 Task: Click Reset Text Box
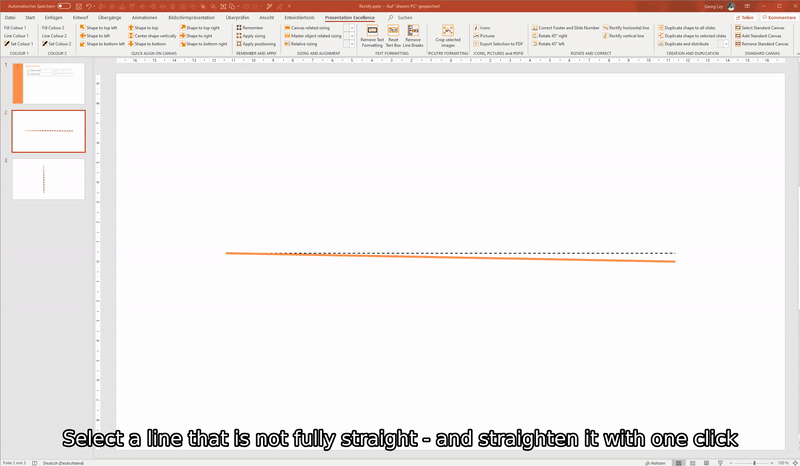coord(393,36)
